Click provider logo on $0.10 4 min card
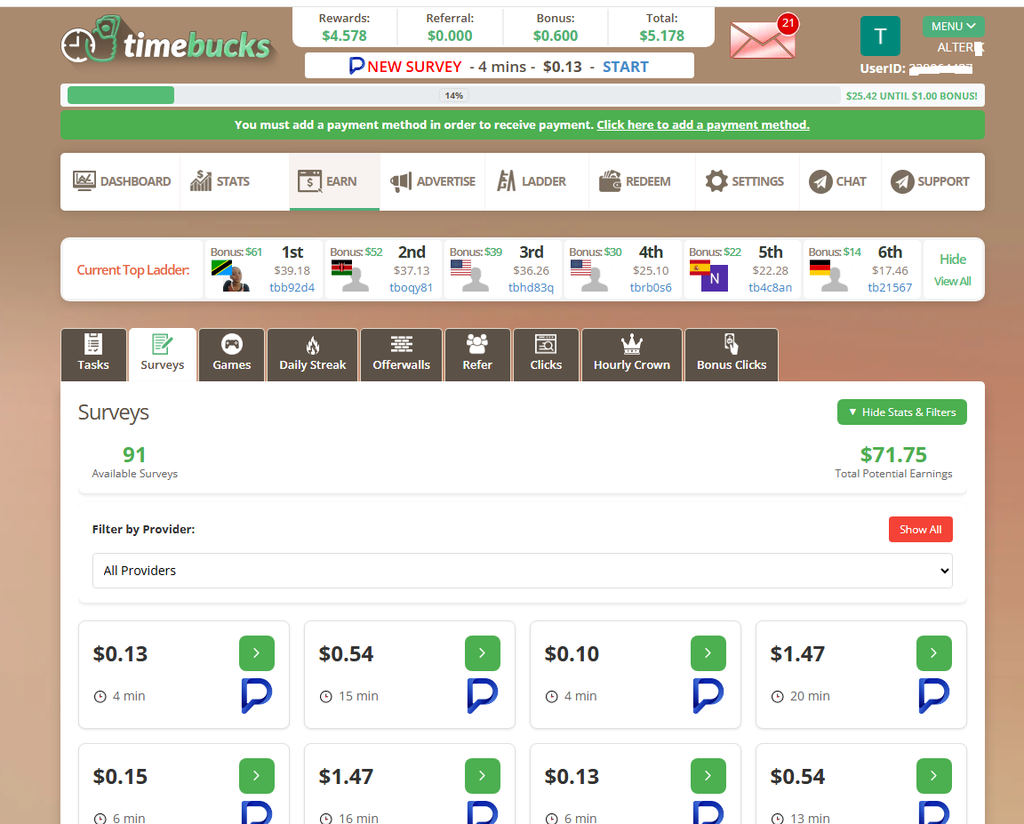The height and width of the screenshot is (824, 1024). (709, 696)
